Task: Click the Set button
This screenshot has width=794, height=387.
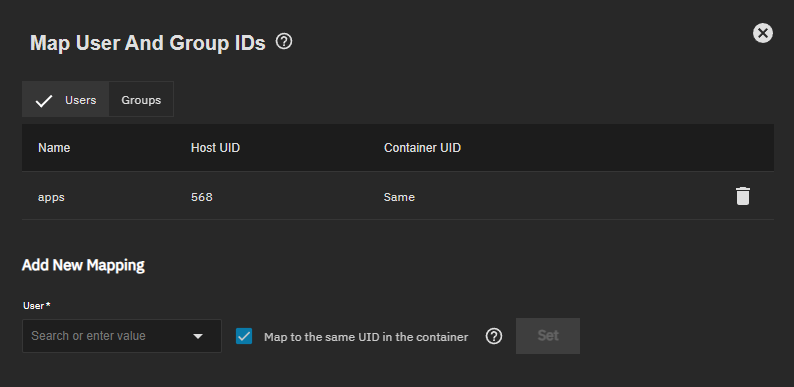Action: click(x=548, y=336)
